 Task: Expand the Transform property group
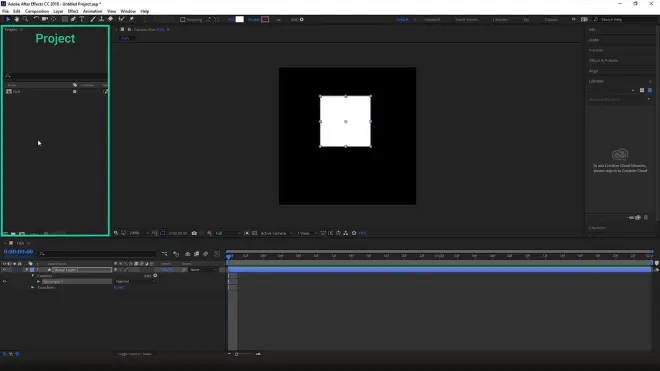[x=32, y=287]
